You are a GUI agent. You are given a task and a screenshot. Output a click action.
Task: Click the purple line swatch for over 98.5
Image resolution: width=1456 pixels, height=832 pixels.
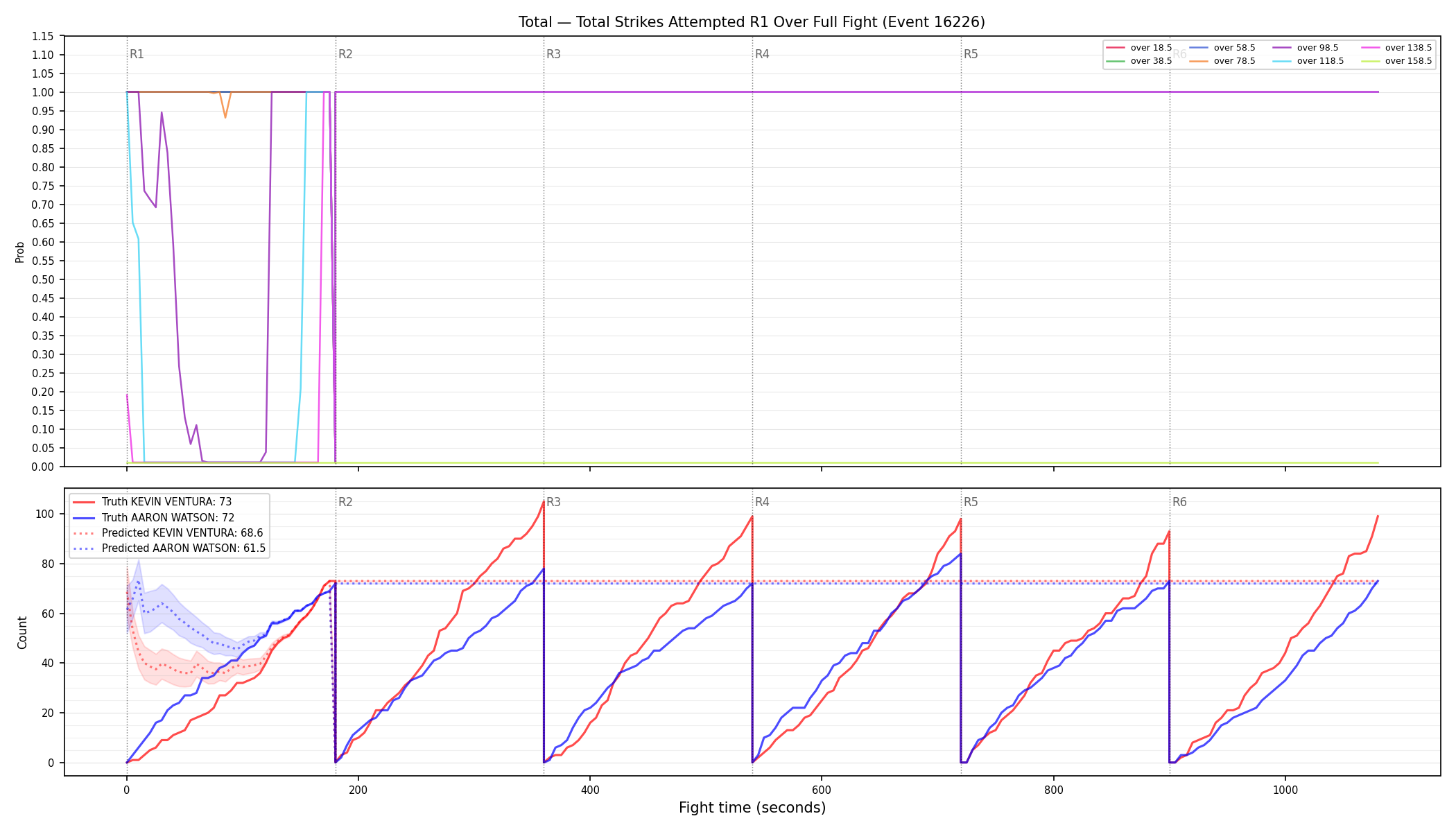coord(1282,48)
